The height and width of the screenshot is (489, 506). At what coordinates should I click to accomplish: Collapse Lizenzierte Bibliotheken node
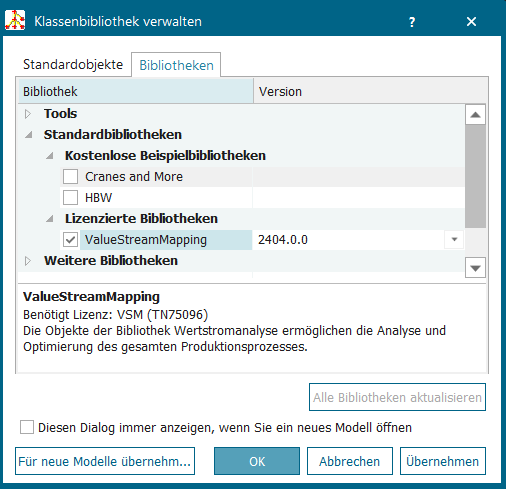(50, 219)
